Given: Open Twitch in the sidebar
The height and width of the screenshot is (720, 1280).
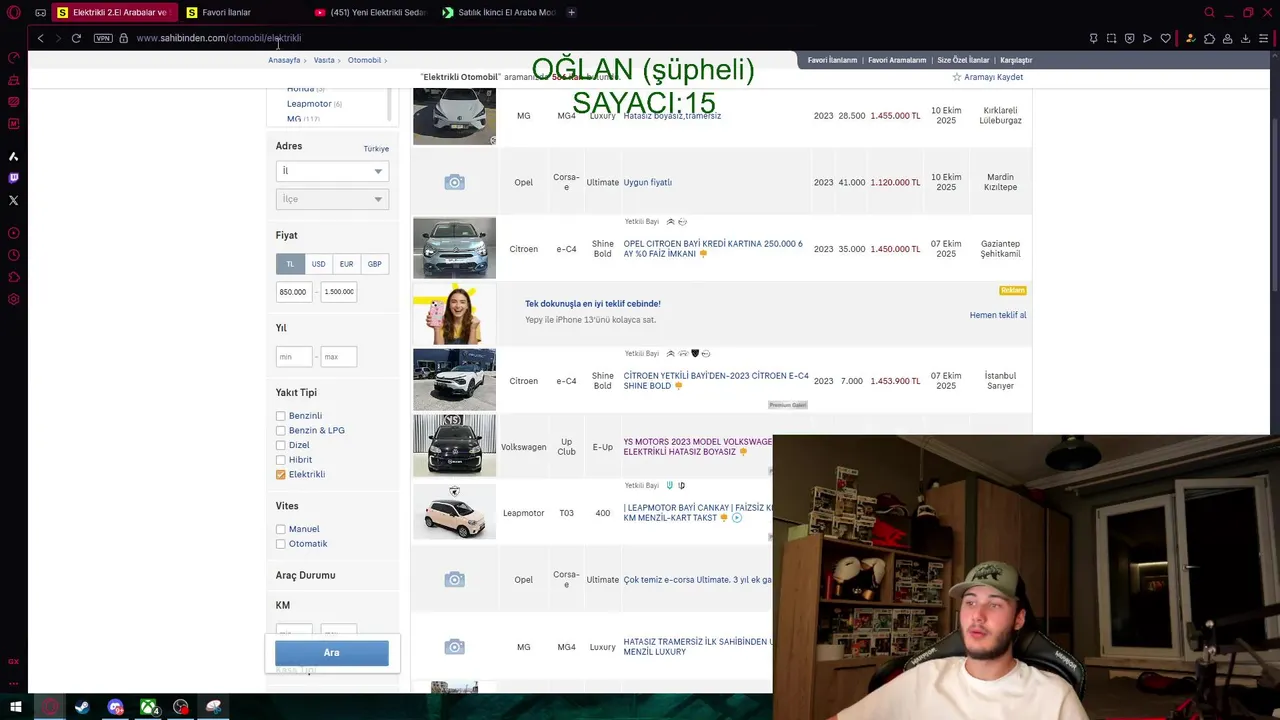Looking at the screenshot, I should coord(14,178).
